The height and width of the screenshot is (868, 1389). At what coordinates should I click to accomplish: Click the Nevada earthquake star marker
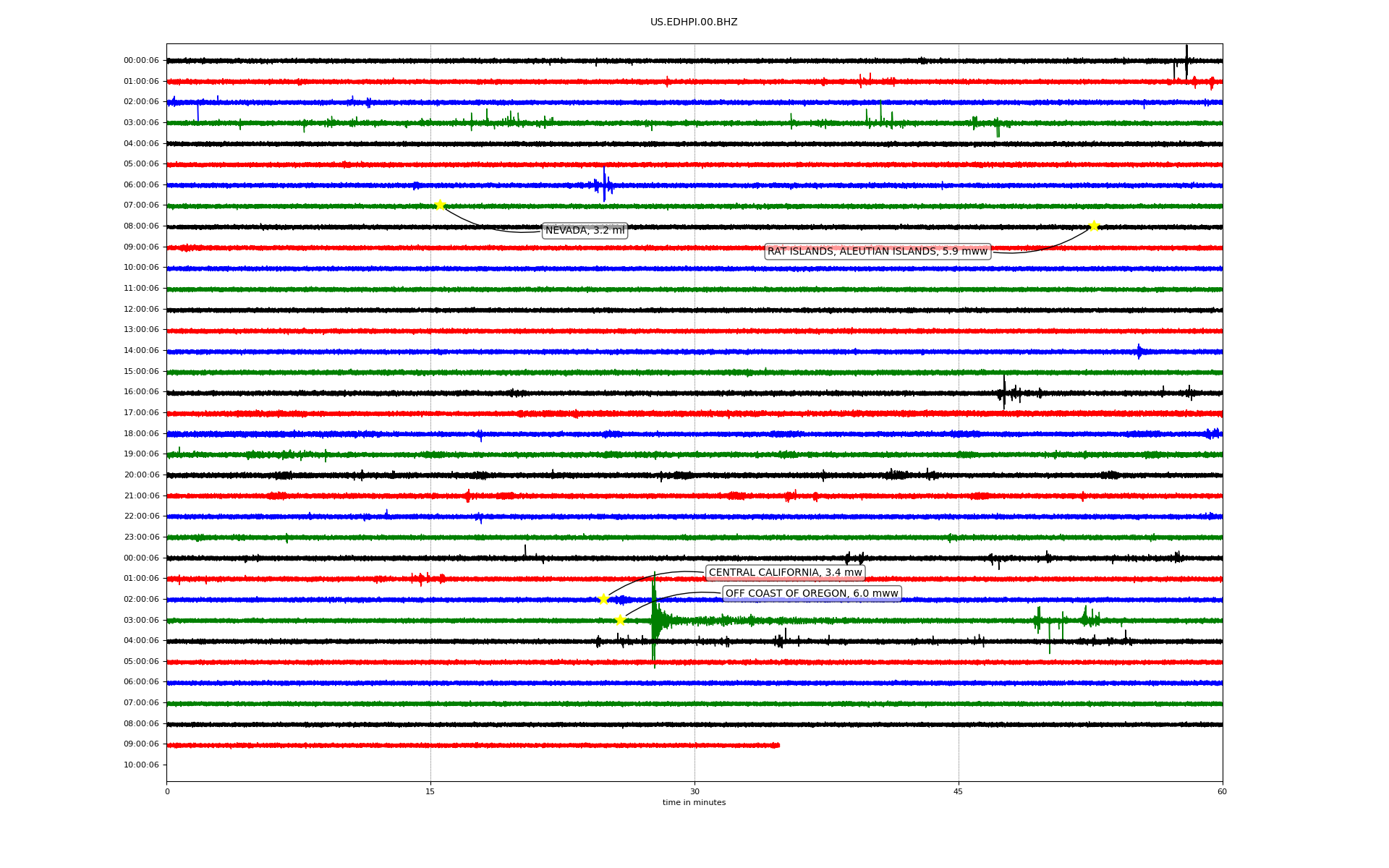pyautogui.click(x=440, y=205)
